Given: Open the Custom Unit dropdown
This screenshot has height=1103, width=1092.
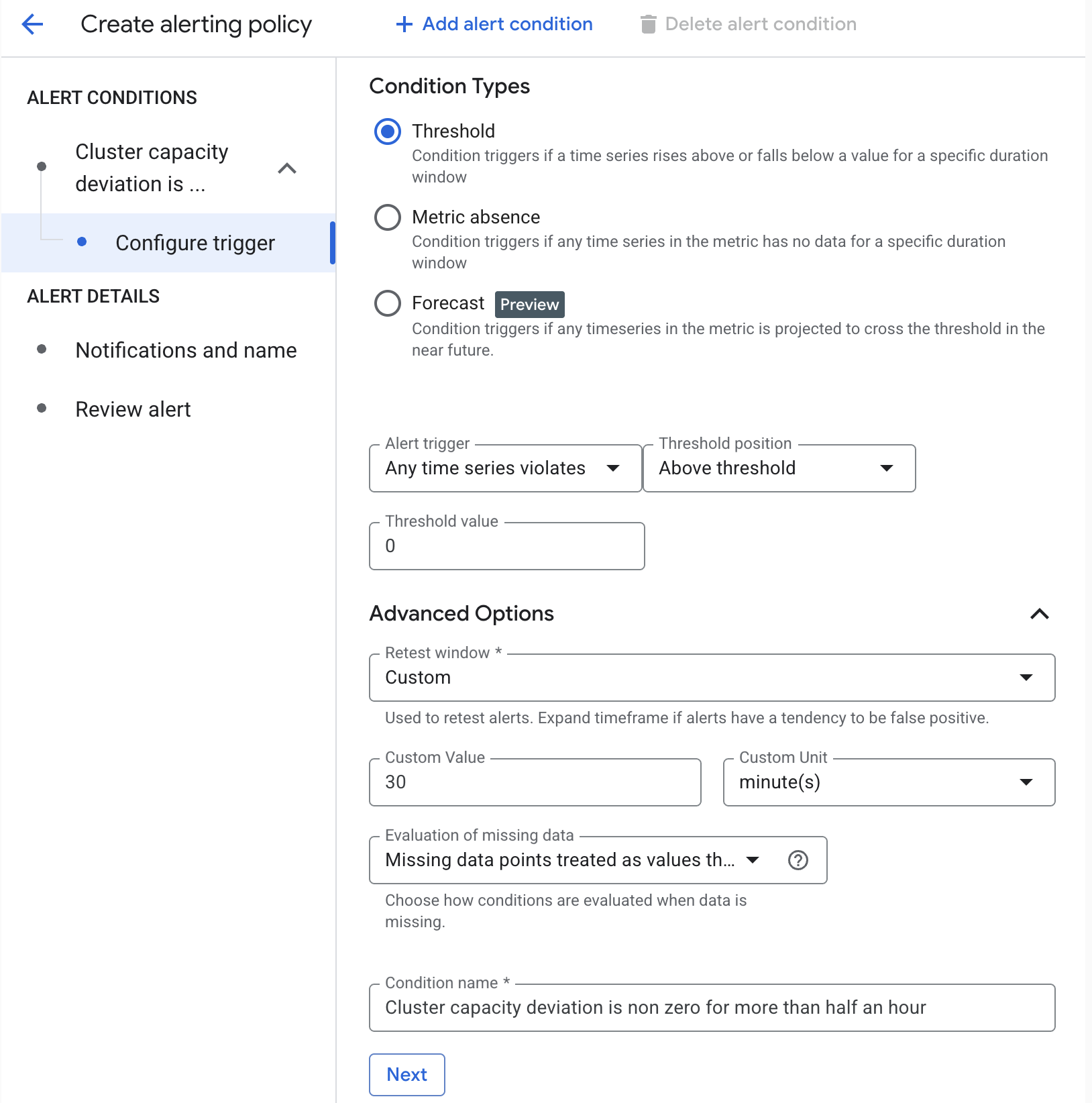Looking at the screenshot, I should (889, 782).
